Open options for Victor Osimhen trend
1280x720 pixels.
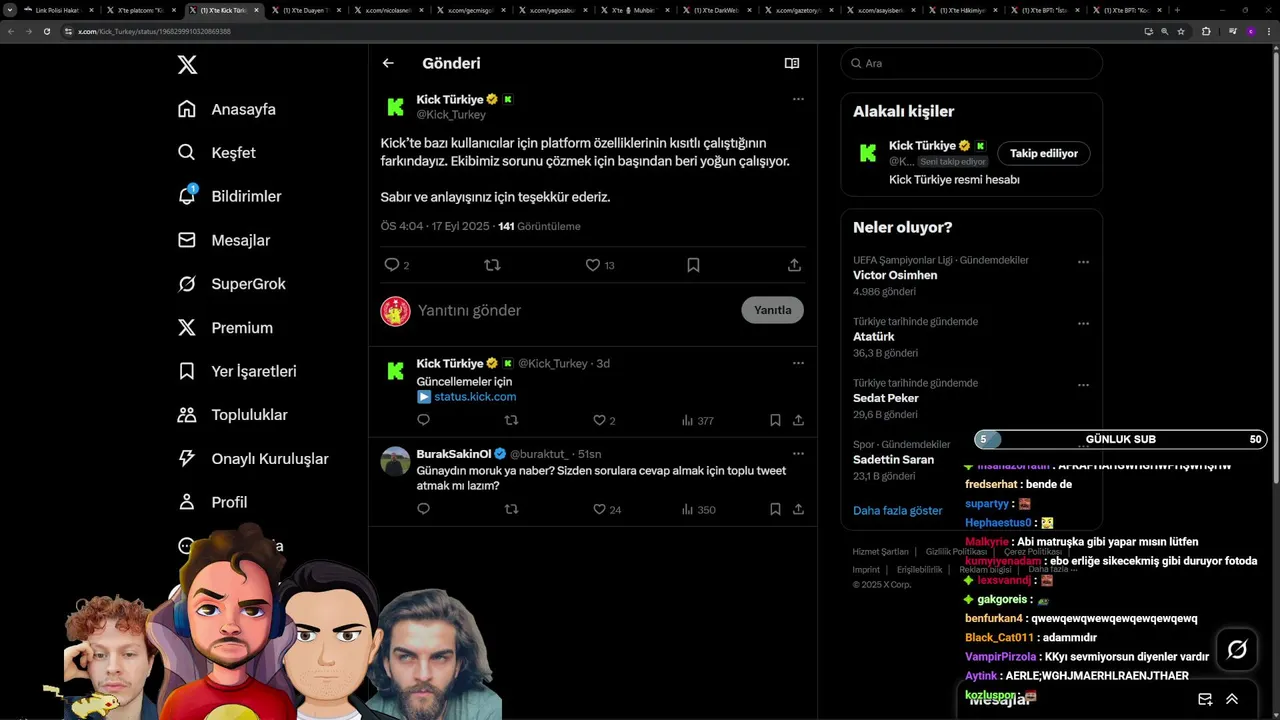point(1083,262)
